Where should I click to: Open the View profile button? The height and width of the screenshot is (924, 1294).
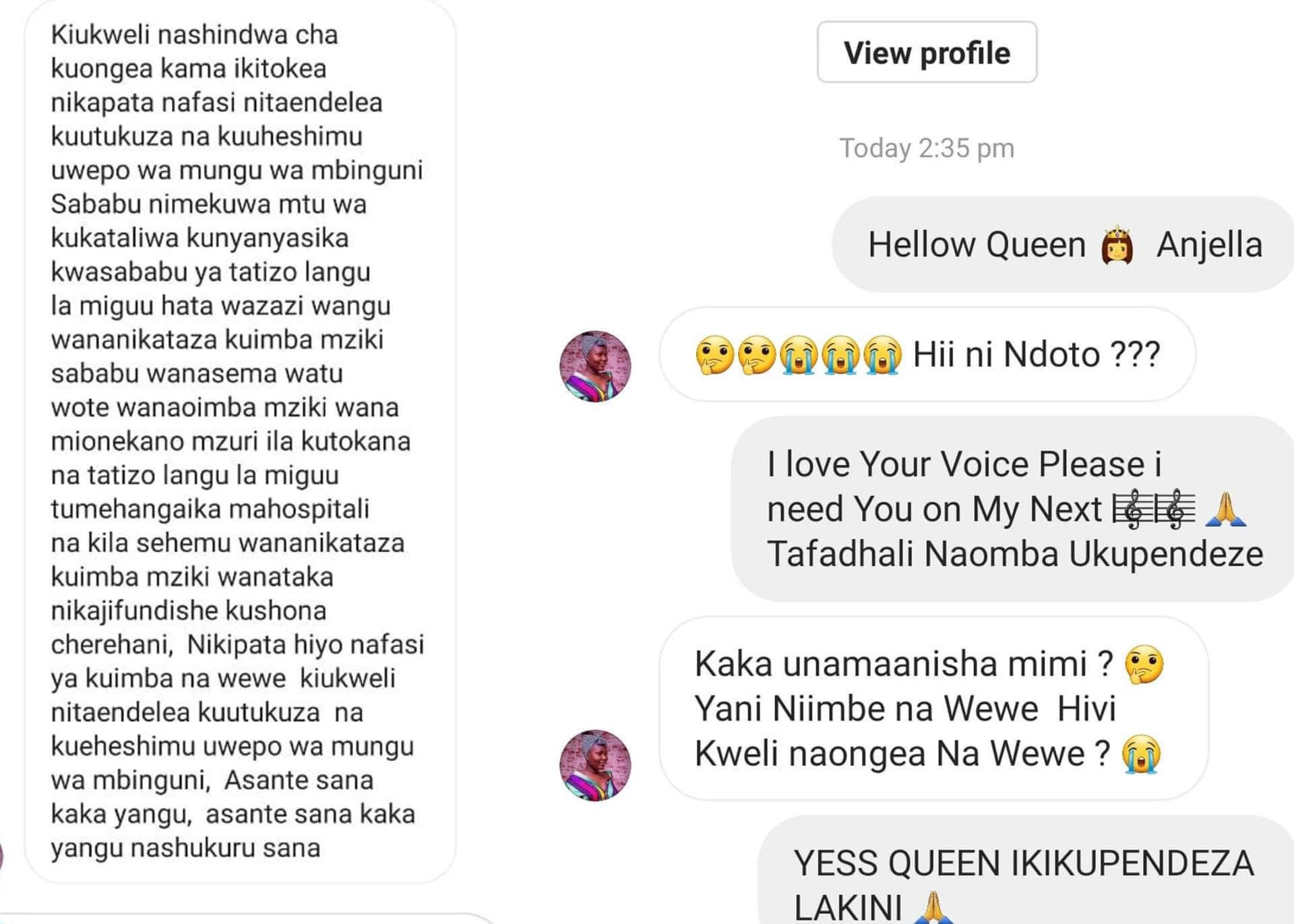click(x=927, y=52)
